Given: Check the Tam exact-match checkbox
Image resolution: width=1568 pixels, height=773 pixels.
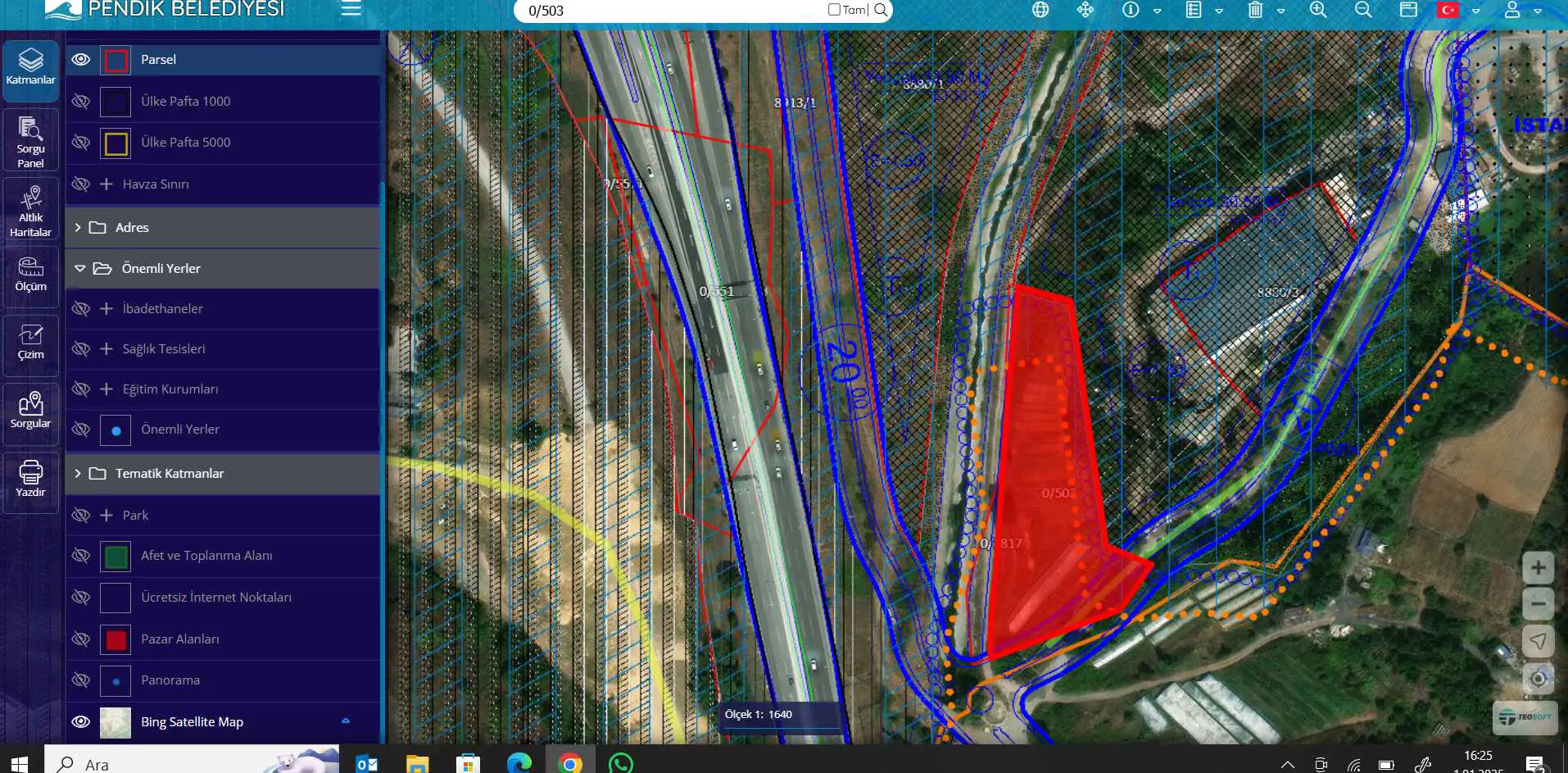Looking at the screenshot, I should point(834,10).
